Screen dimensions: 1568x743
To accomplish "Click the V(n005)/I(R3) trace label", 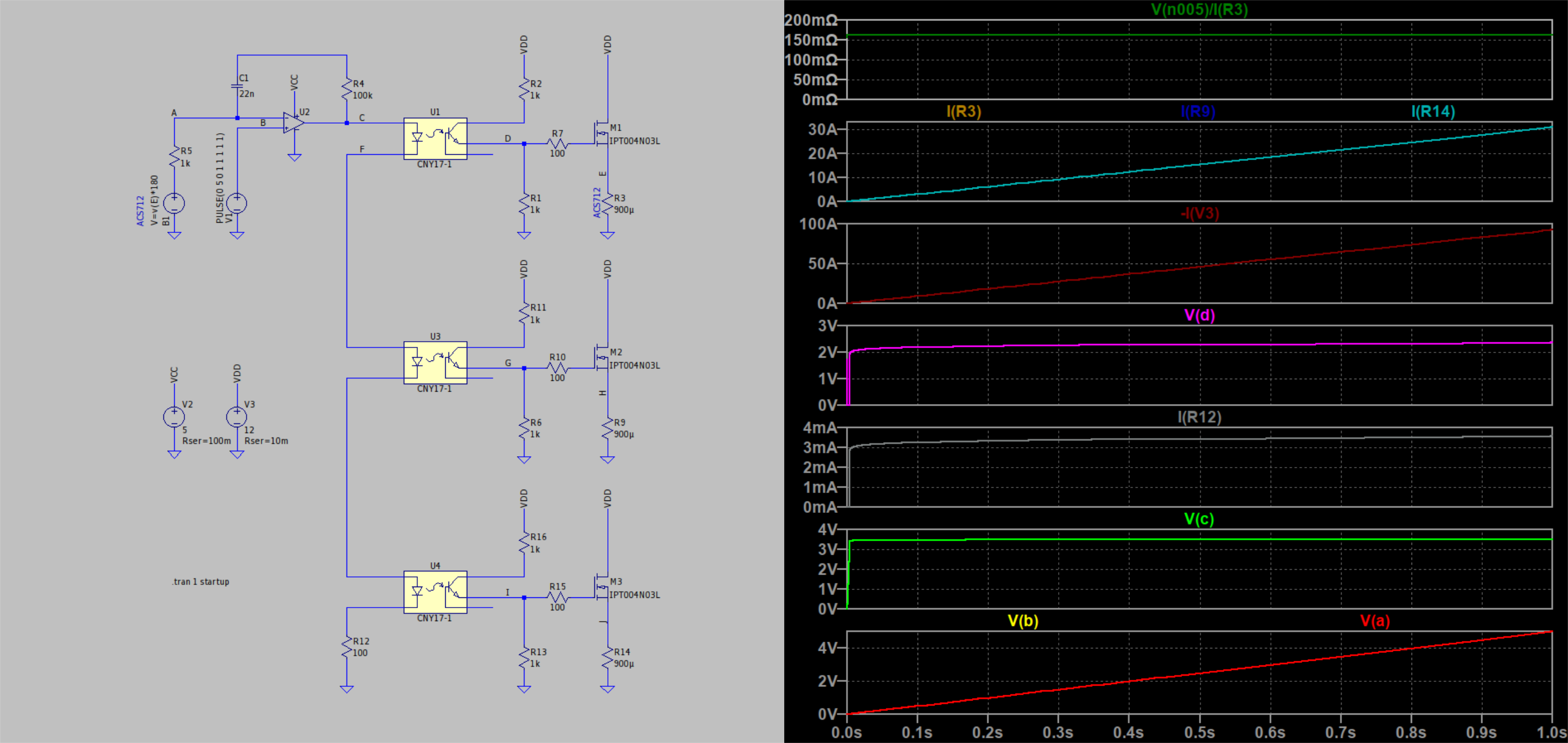I will point(1199,10).
